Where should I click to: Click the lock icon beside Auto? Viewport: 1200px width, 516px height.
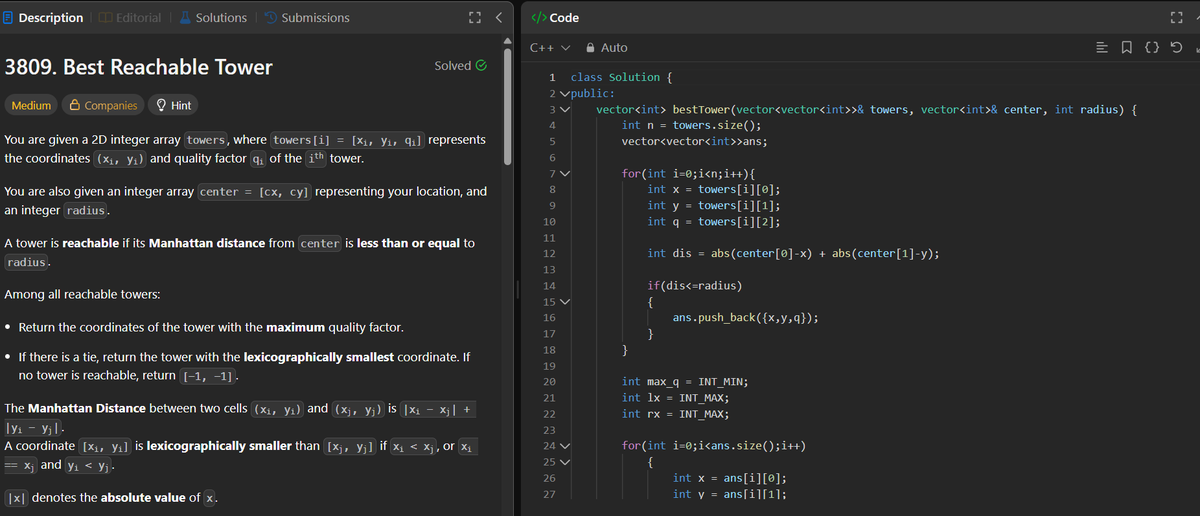[x=591, y=47]
